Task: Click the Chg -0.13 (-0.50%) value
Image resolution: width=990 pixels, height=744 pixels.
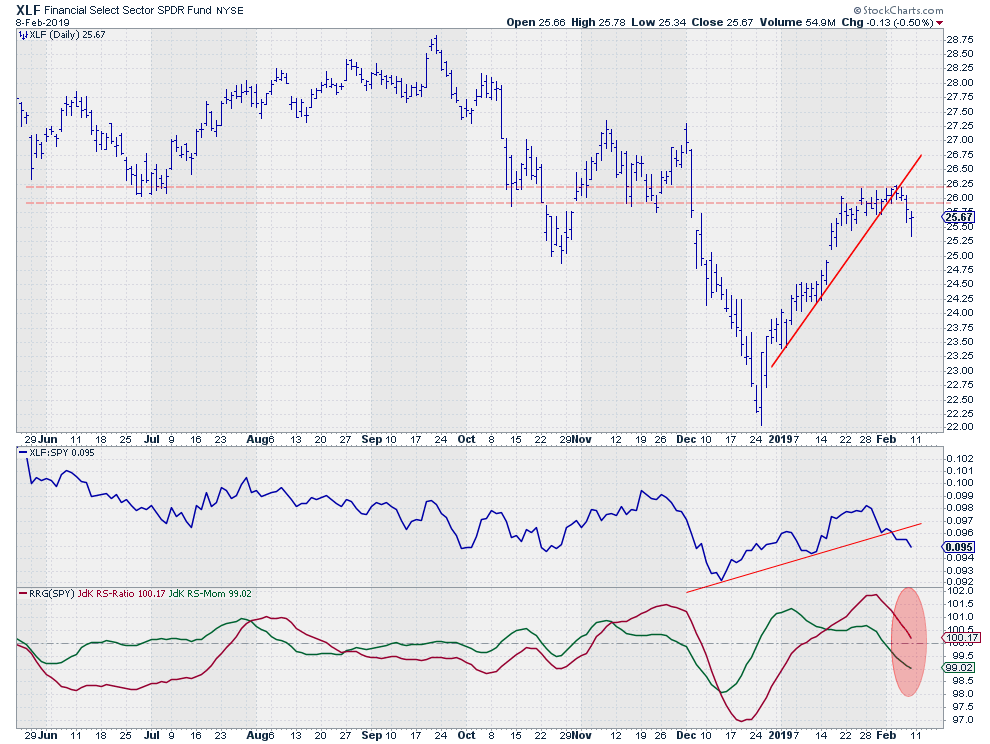Action: click(x=887, y=22)
